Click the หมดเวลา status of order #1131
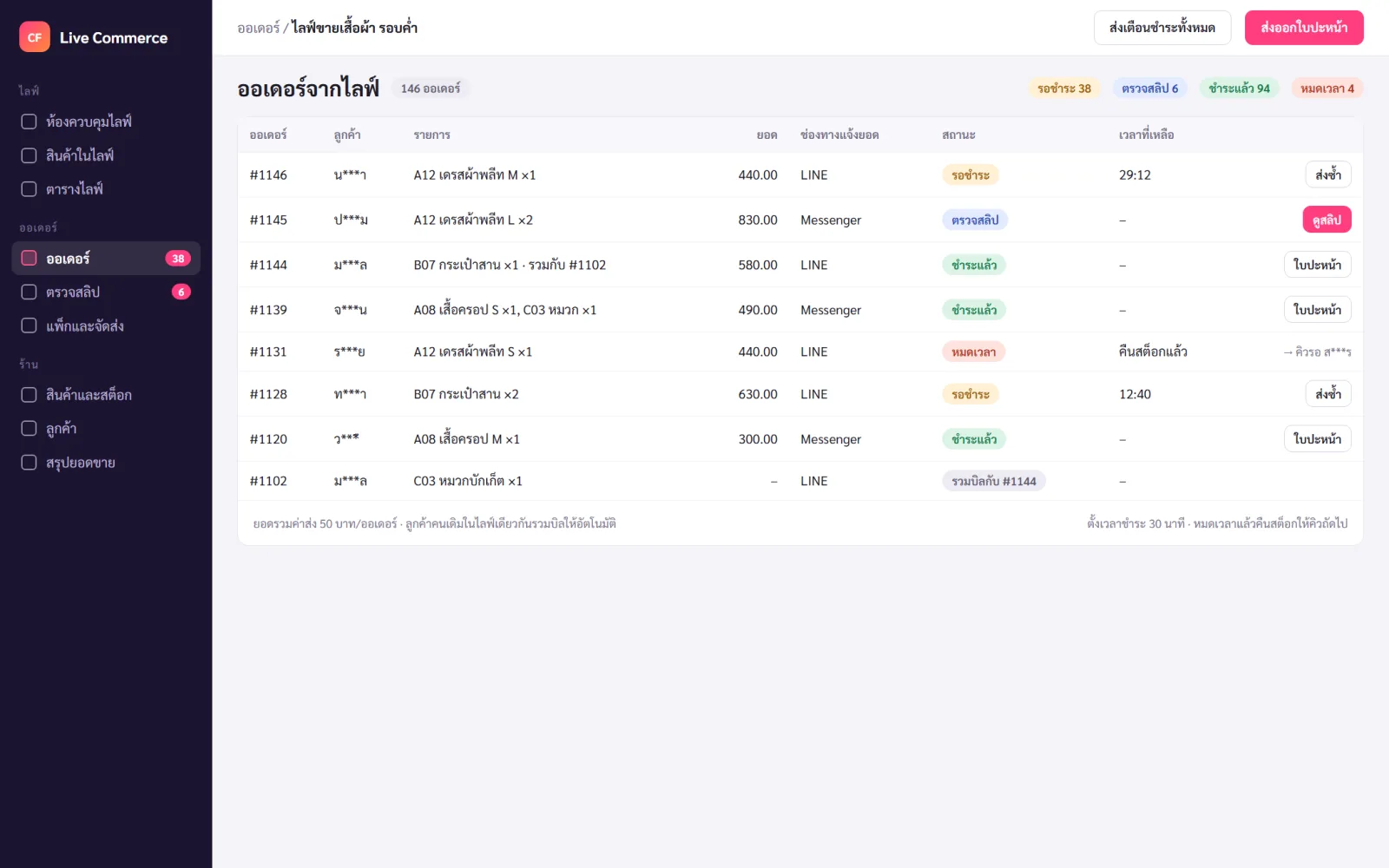Image resolution: width=1389 pixels, height=868 pixels. [974, 352]
